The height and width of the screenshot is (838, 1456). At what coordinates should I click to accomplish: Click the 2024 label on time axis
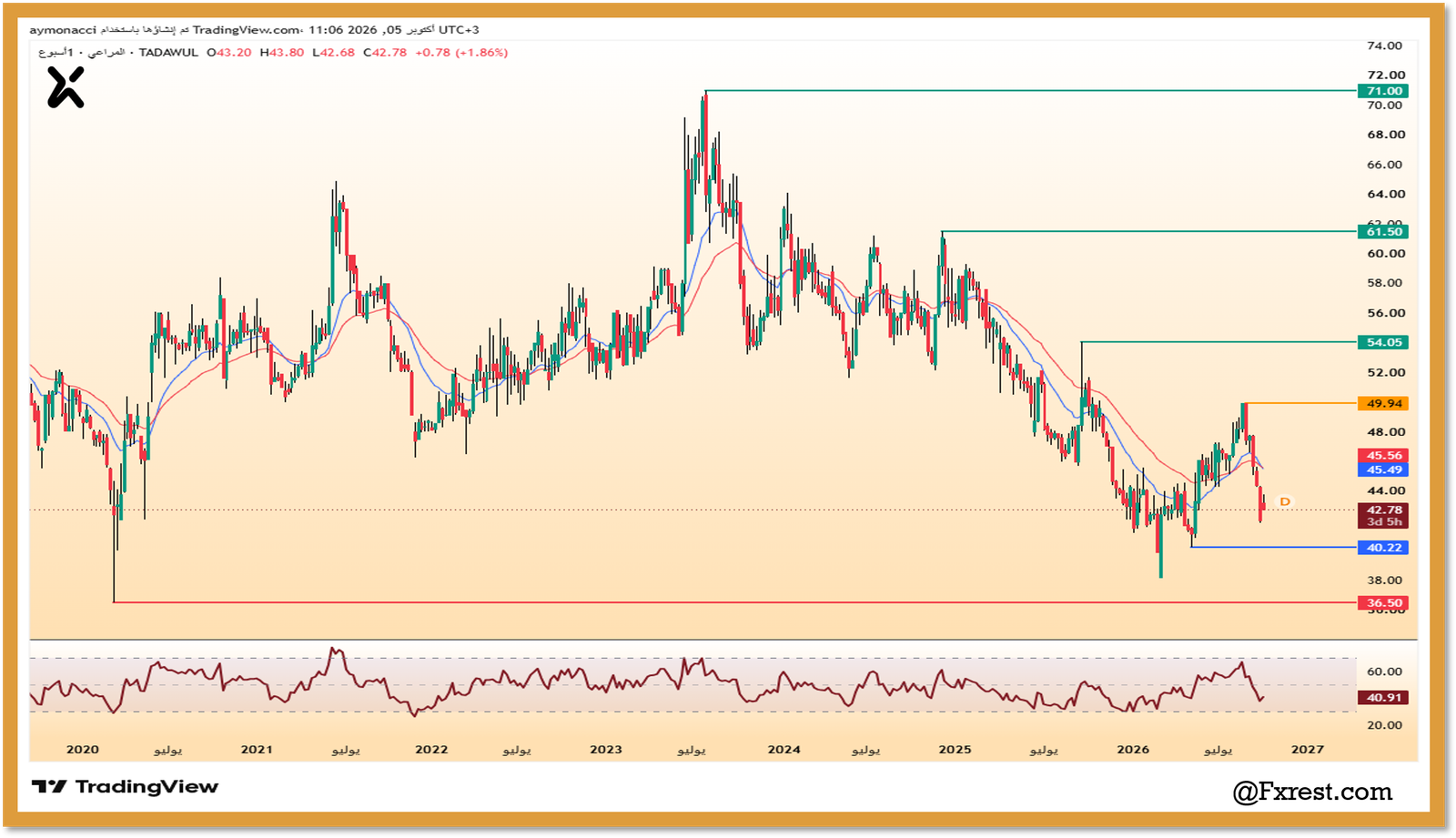784,750
